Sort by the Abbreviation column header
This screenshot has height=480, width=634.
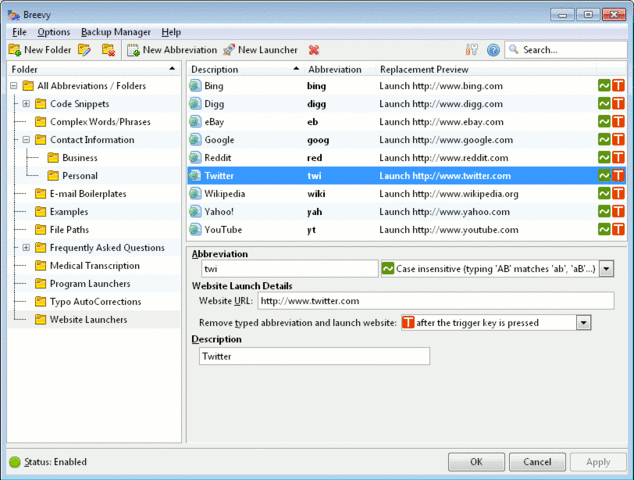[340, 70]
